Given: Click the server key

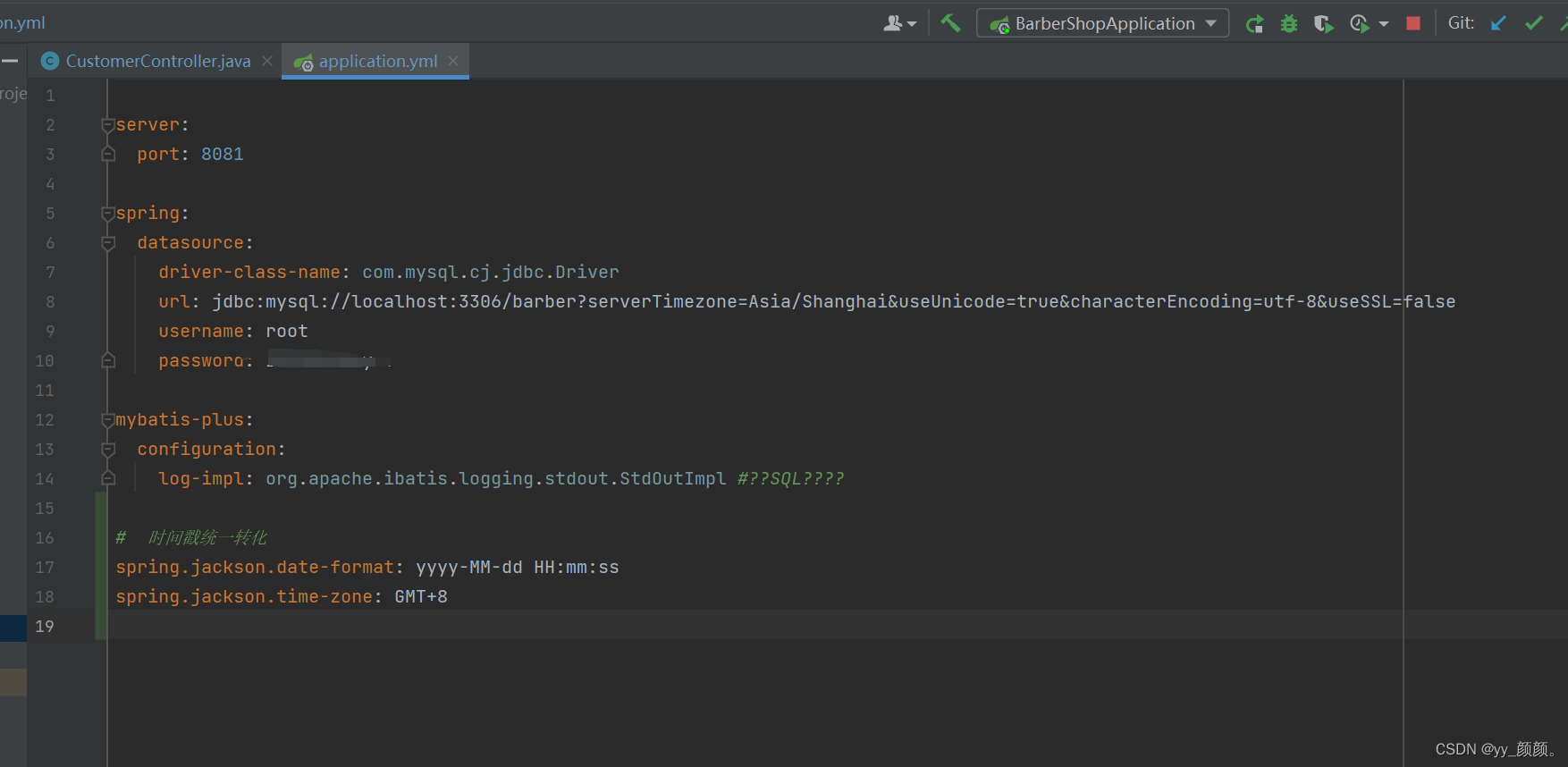Looking at the screenshot, I should click(148, 124).
